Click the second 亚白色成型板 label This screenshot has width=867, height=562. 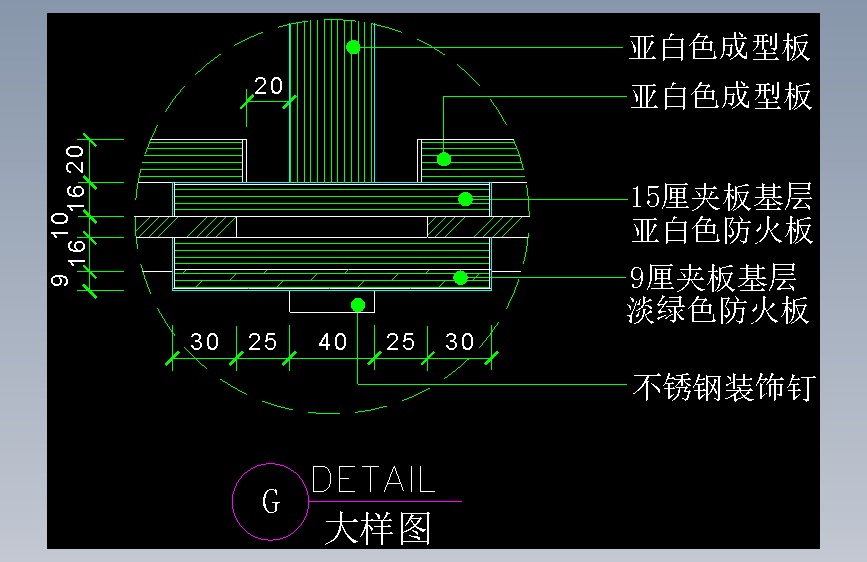[x=721, y=97]
